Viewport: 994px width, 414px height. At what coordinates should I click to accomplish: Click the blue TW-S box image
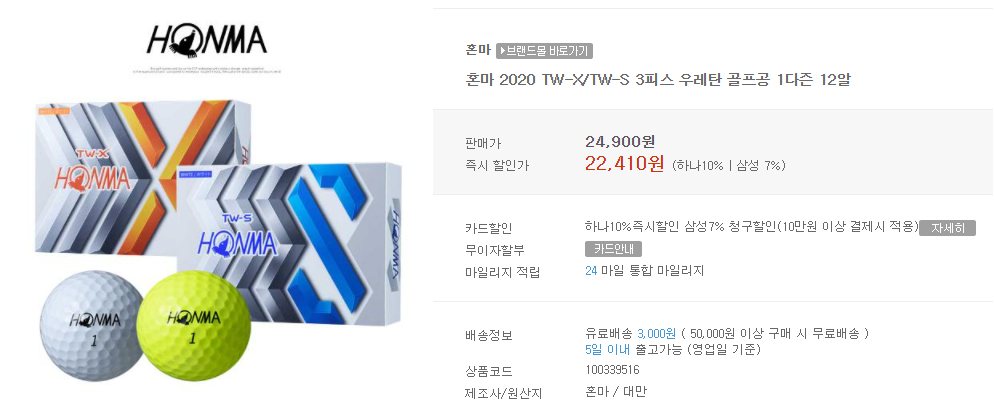pyautogui.click(x=289, y=241)
